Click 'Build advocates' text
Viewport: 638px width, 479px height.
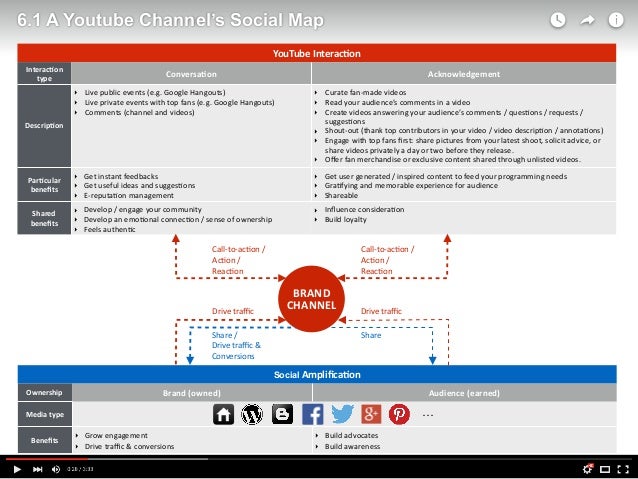[x=351, y=435]
